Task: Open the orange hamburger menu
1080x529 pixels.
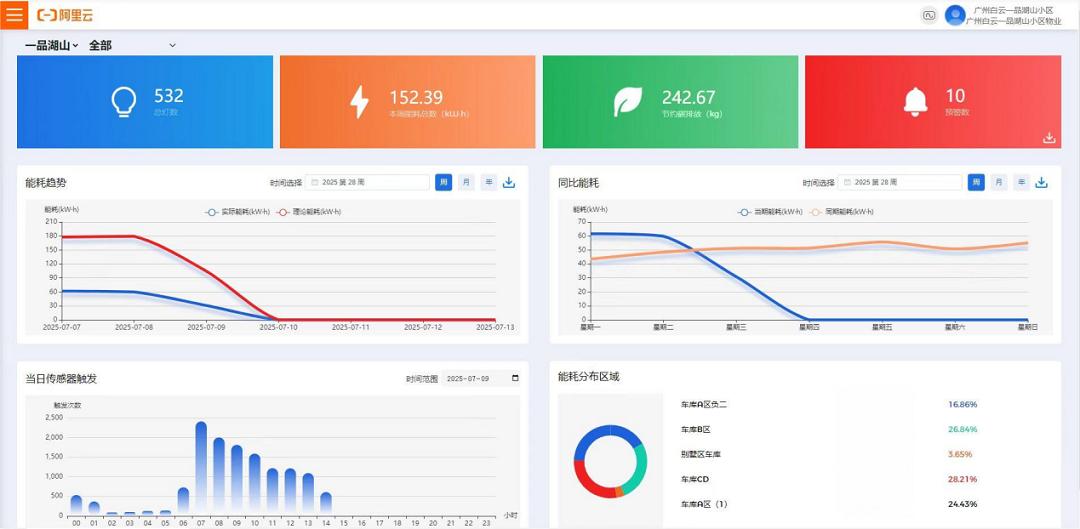Action: click(14, 15)
